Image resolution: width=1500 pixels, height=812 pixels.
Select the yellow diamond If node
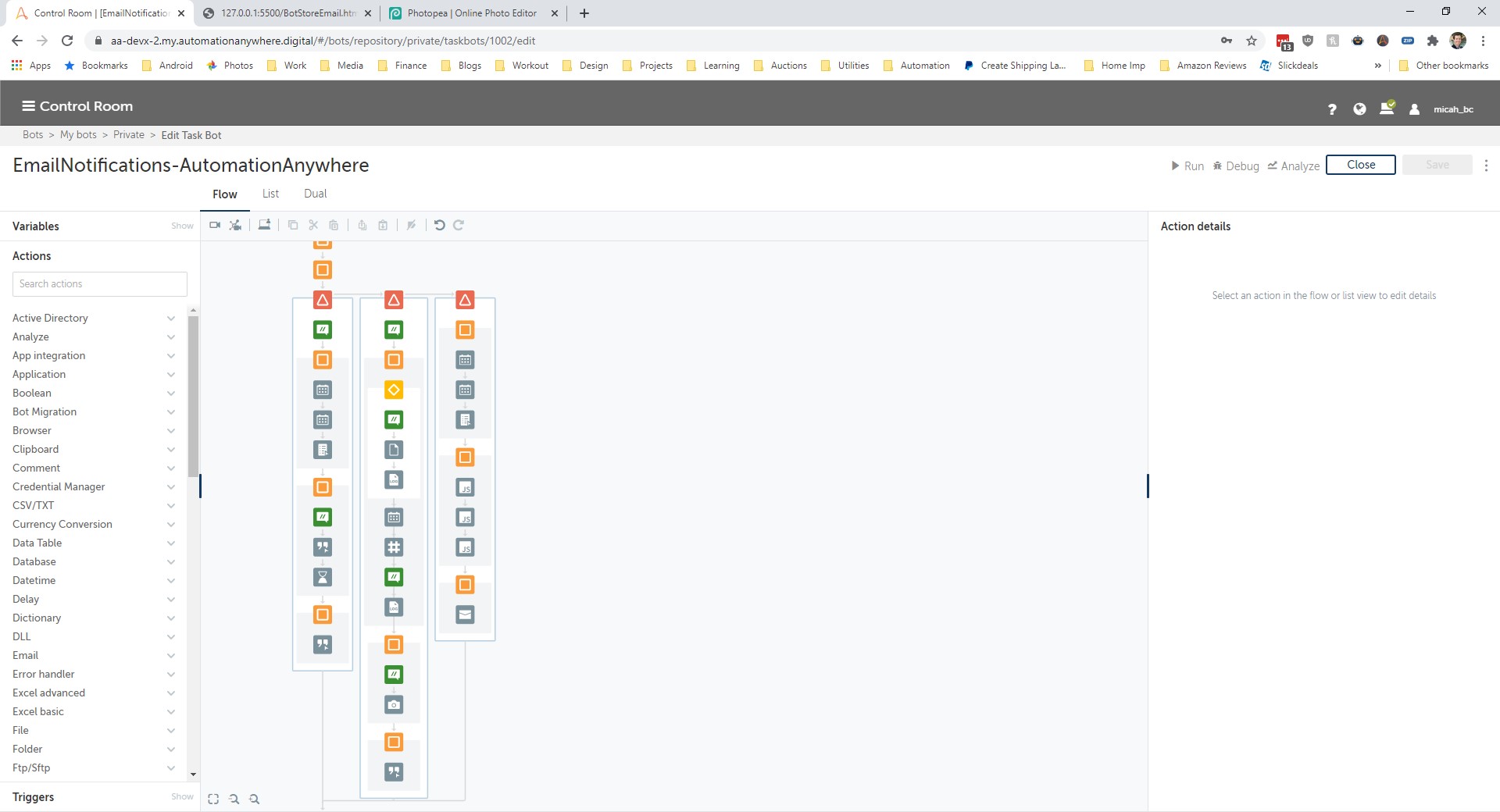(x=394, y=390)
